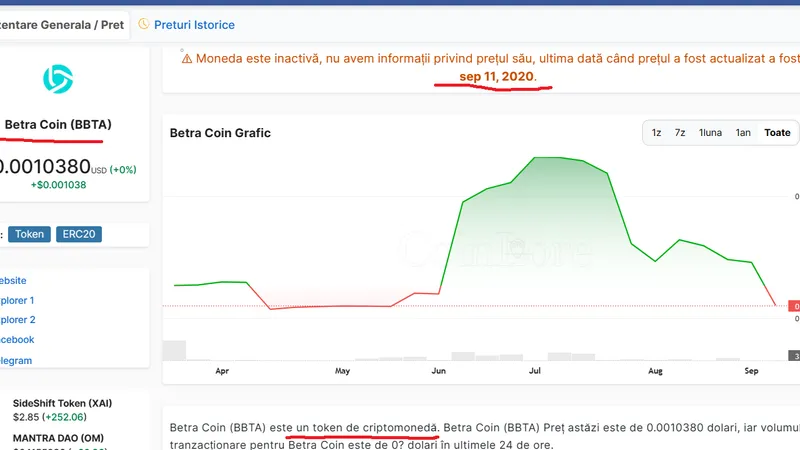Click the (+0%) percent change text
Image resolution: width=800 pixels, height=450 pixels.
(123, 170)
